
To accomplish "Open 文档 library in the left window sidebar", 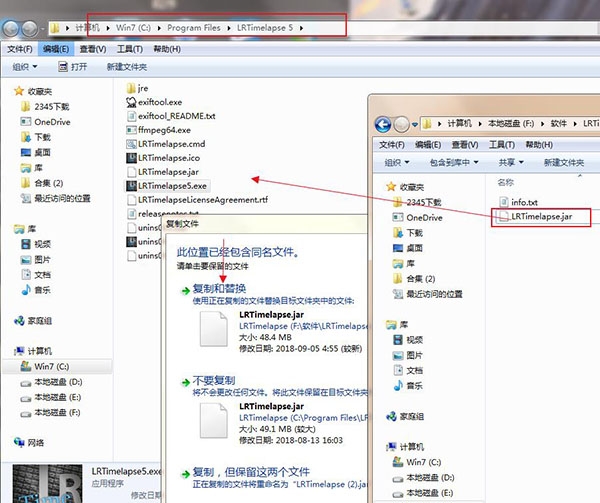I will pos(35,275).
